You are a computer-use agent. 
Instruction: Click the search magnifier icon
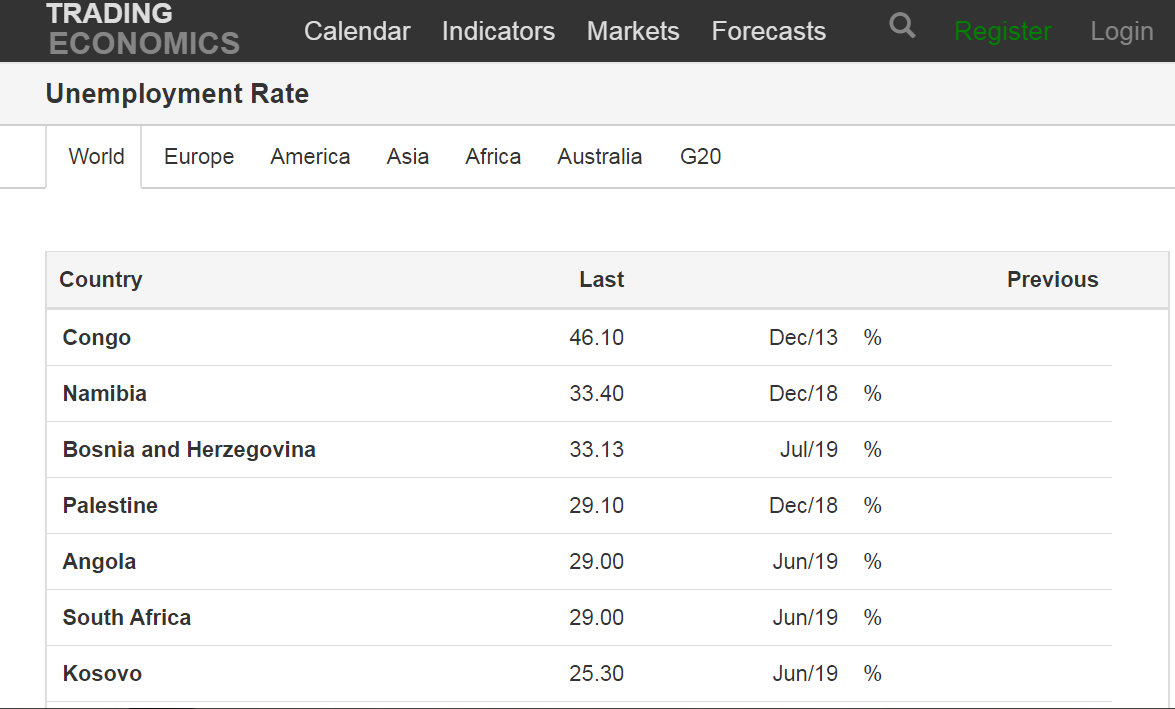pyautogui.click(x=902, y=27)
